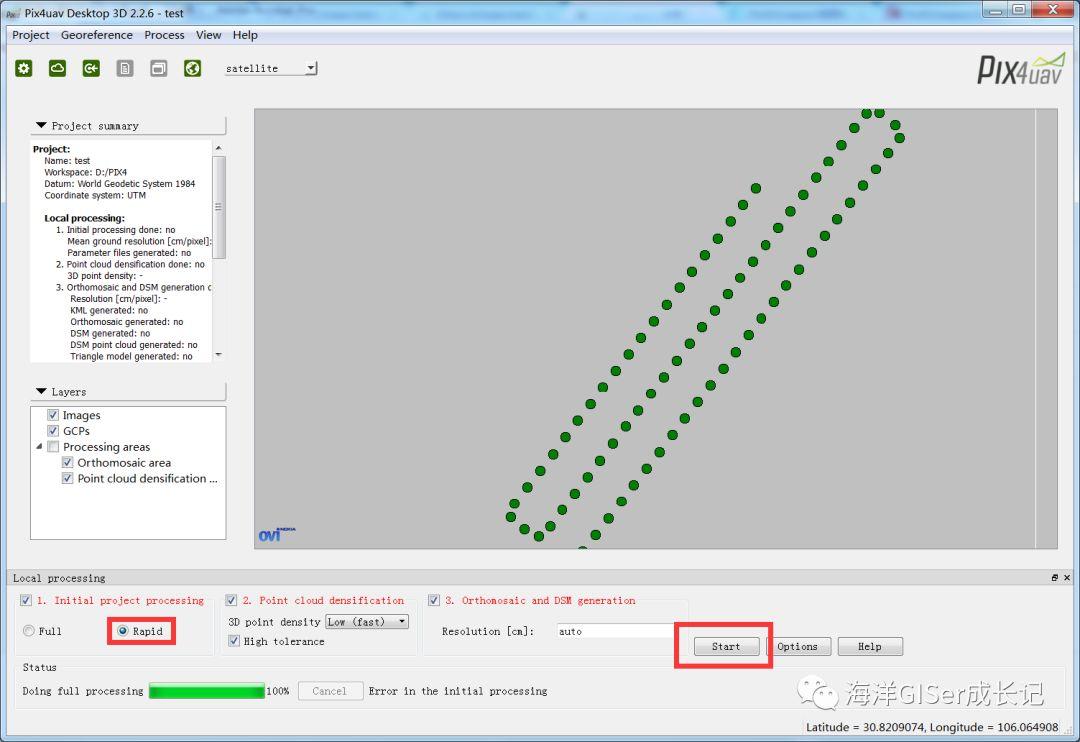Click 'Parameter files generated: no' line
The width and height of the screenshot is (1080, 742).
(x=129, y=253)
